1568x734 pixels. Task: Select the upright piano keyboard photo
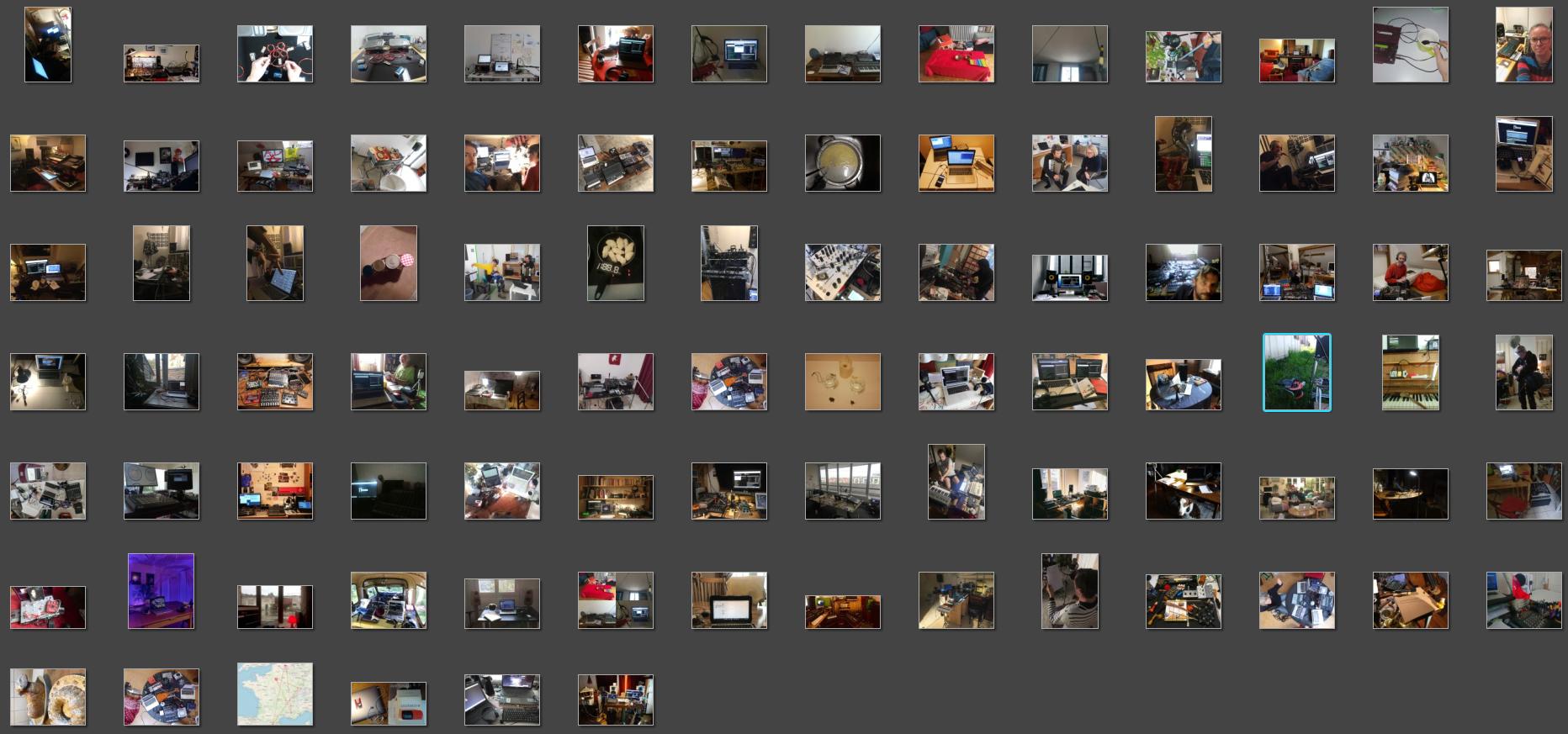[1410, 372]
